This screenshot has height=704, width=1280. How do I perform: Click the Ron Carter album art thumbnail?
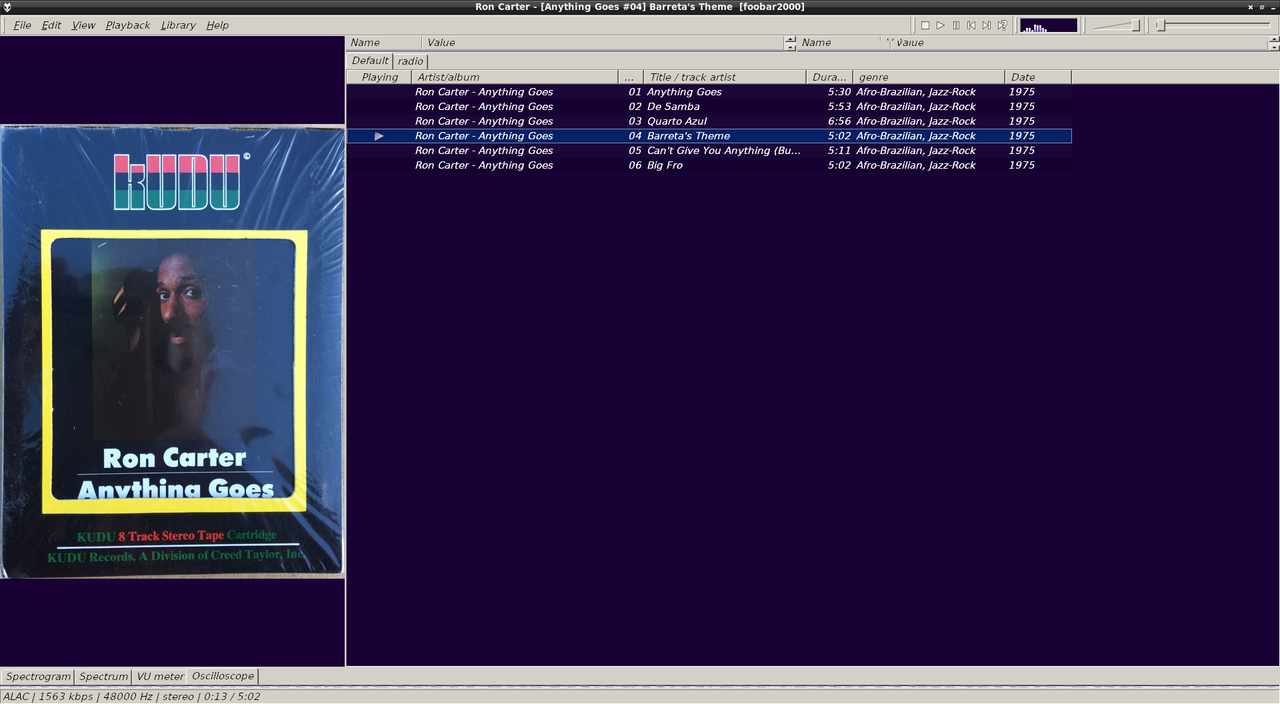tap(172, 351)
